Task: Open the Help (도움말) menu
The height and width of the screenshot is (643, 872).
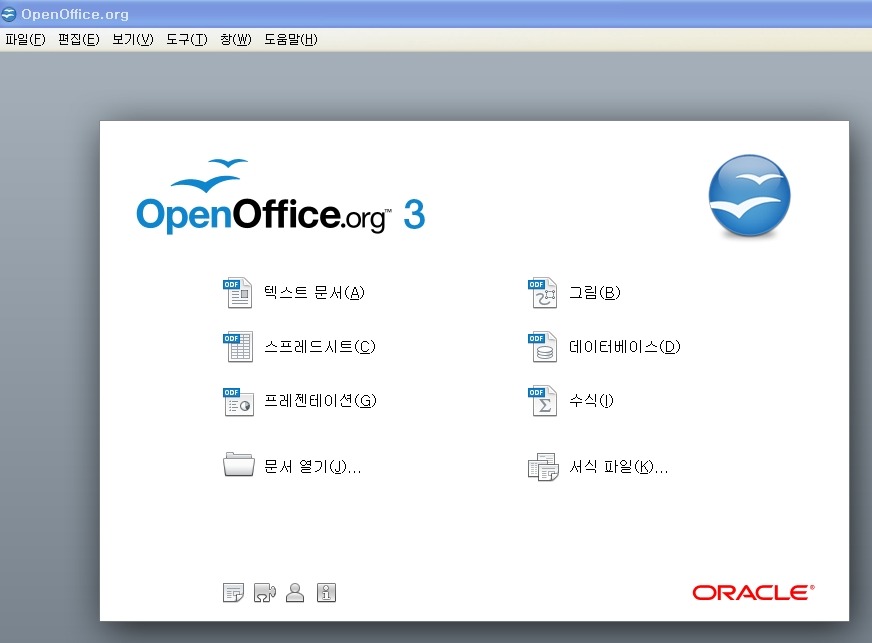Action: 290,40
